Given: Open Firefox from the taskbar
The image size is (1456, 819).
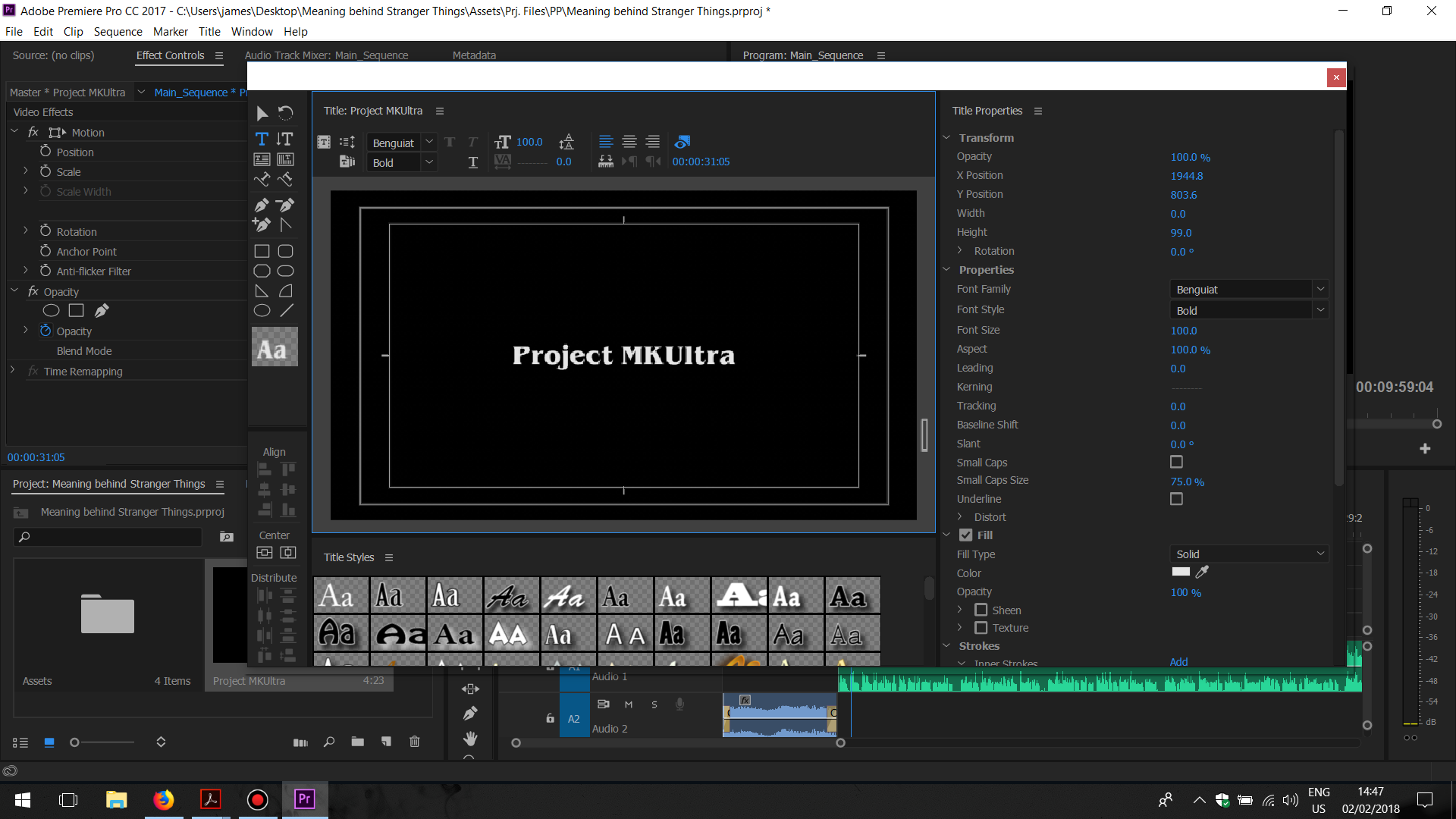Looking at the screenshot, I should coord(163,799).
